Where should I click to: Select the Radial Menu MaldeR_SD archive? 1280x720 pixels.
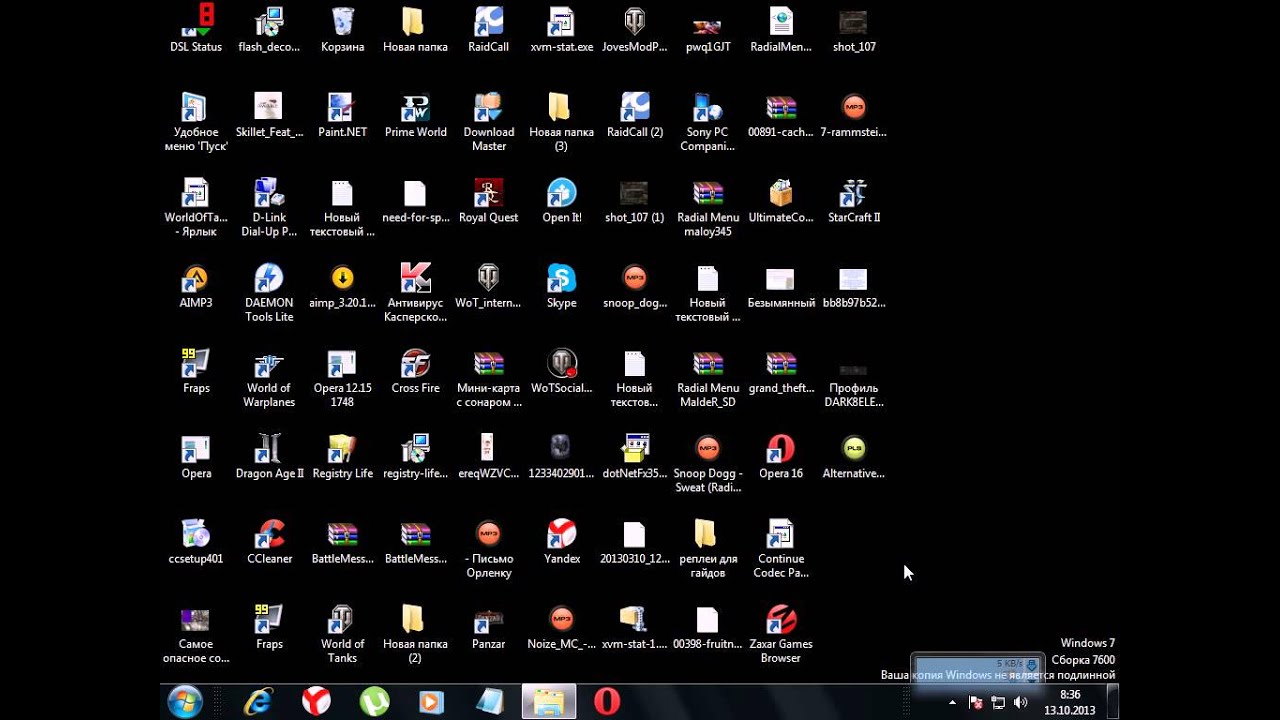(707, 378)
